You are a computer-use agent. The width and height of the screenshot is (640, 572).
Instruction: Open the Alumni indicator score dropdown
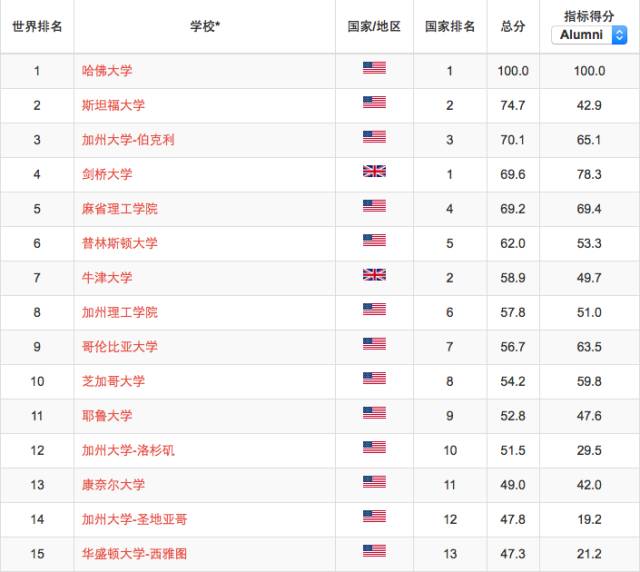589,35
